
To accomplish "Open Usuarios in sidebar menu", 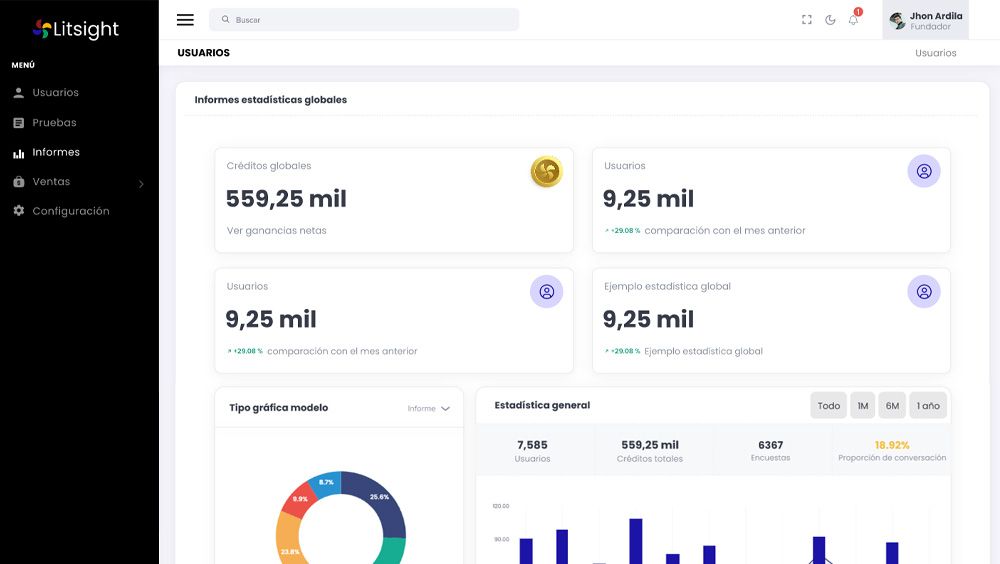I will 55,93.
